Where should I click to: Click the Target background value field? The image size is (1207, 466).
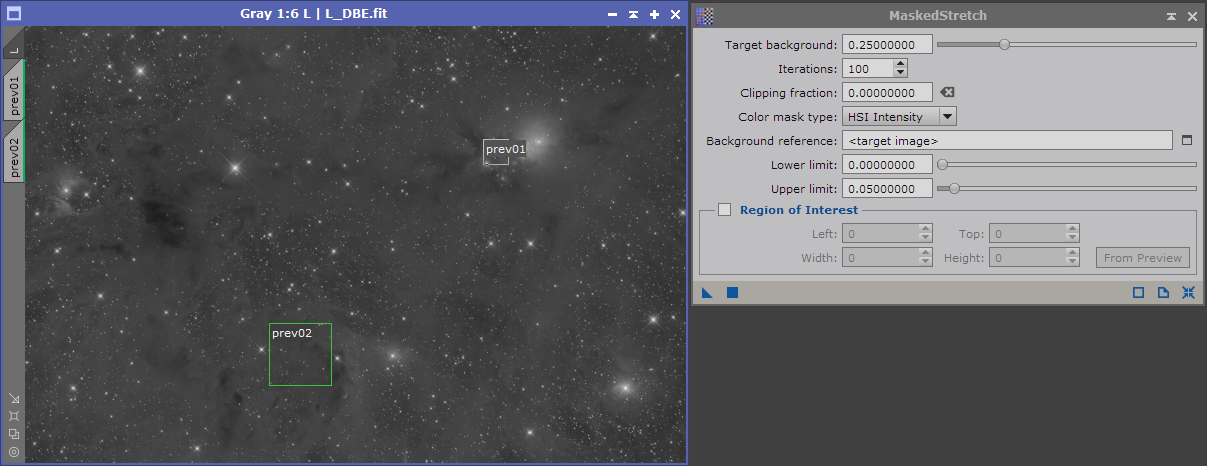(887, 45)
